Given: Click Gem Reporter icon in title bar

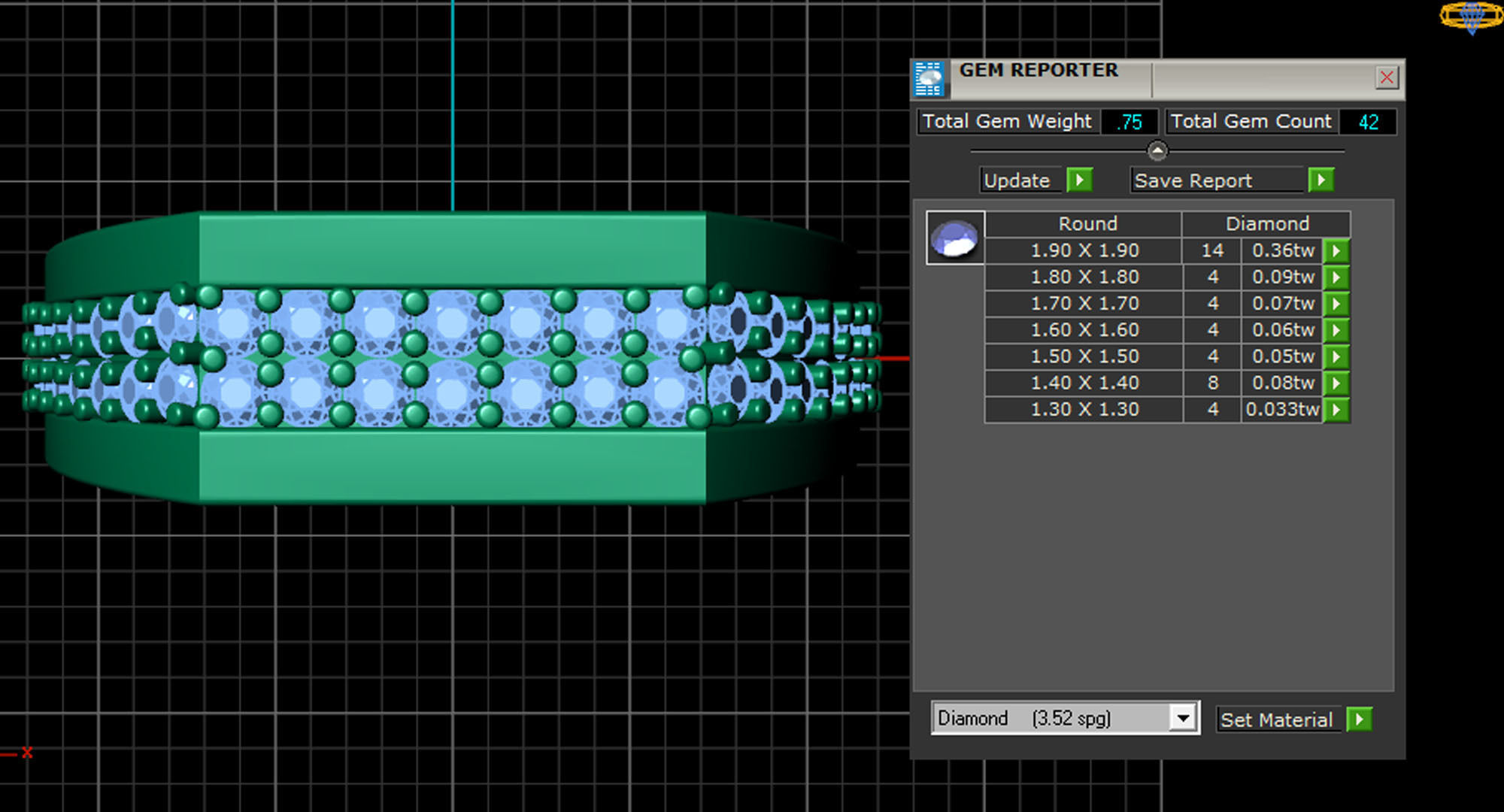Looking at the screenshot, I should pos(929,79).
